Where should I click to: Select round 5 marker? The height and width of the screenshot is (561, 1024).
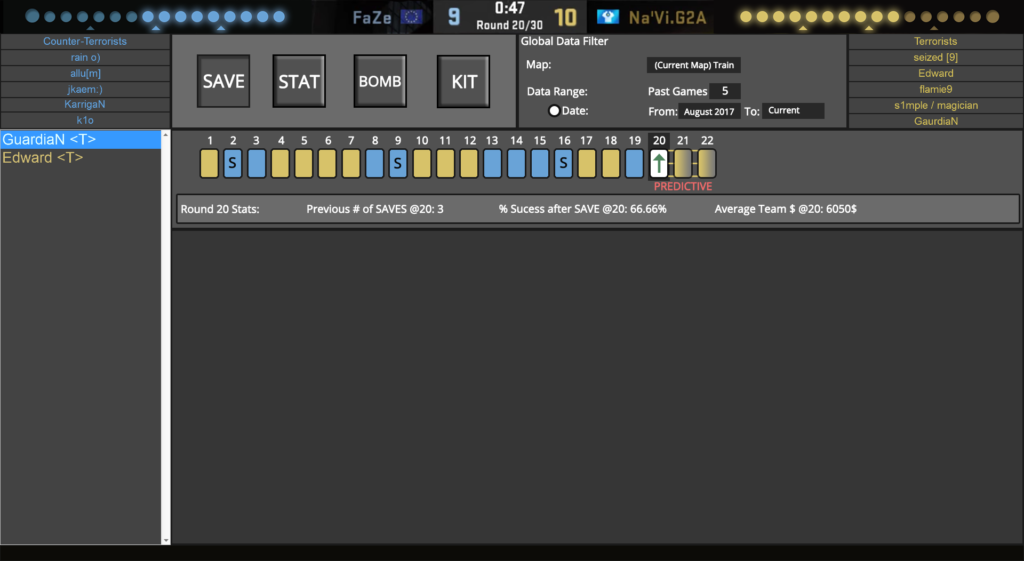[x=304, y=163]
